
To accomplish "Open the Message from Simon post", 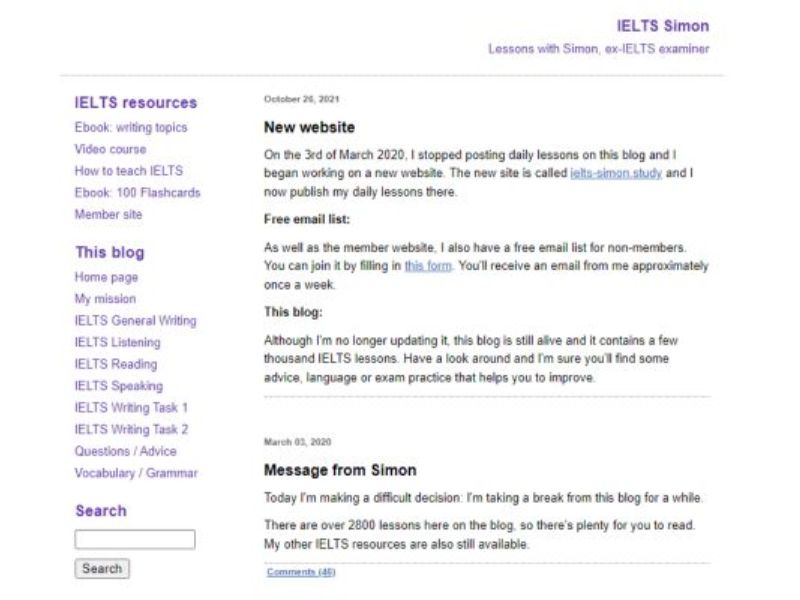I will 340,470.
